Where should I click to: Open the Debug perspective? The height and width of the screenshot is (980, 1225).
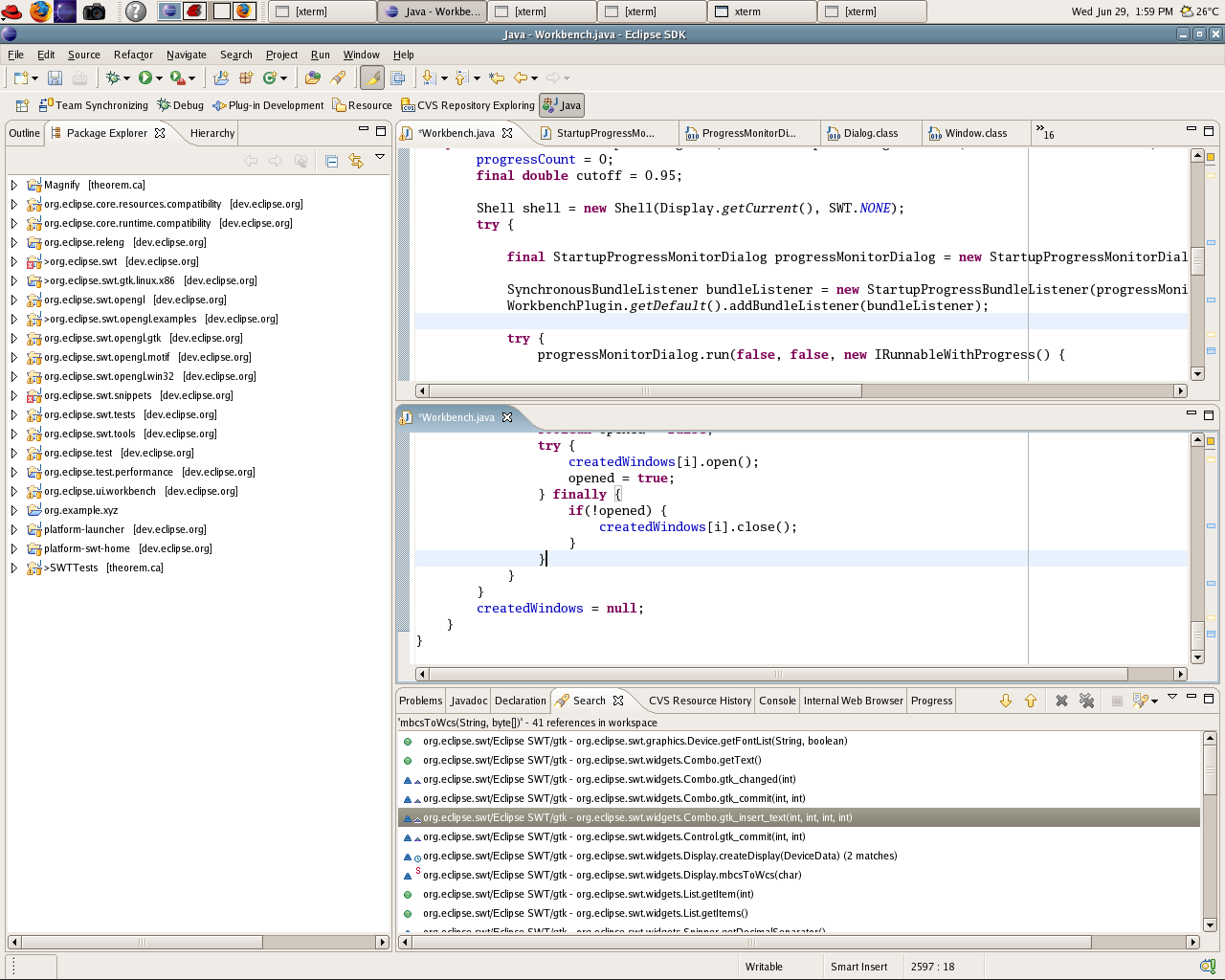tap(181, 105)
